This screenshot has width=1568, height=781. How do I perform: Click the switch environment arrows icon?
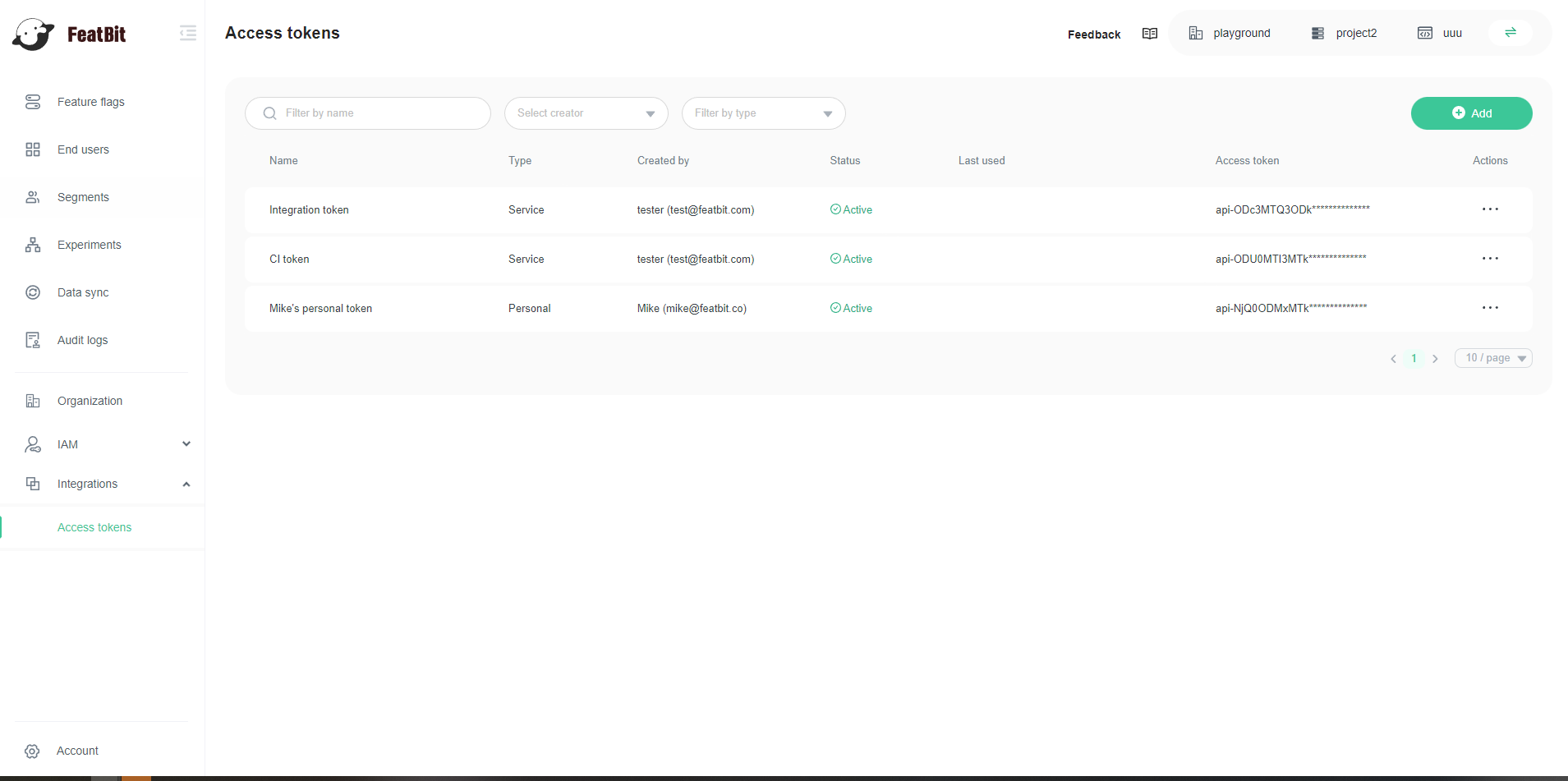click(x=1510, y=33)
